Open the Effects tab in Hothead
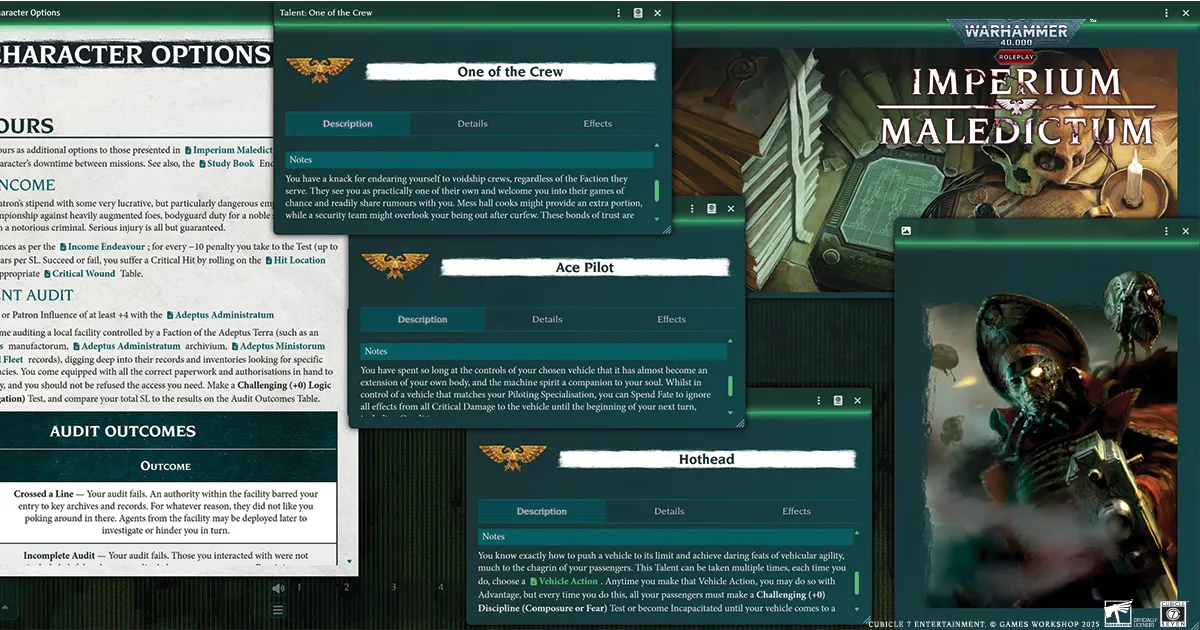Screen dimensions: 1200x630 pyautogui.click(x=797, y=512)
